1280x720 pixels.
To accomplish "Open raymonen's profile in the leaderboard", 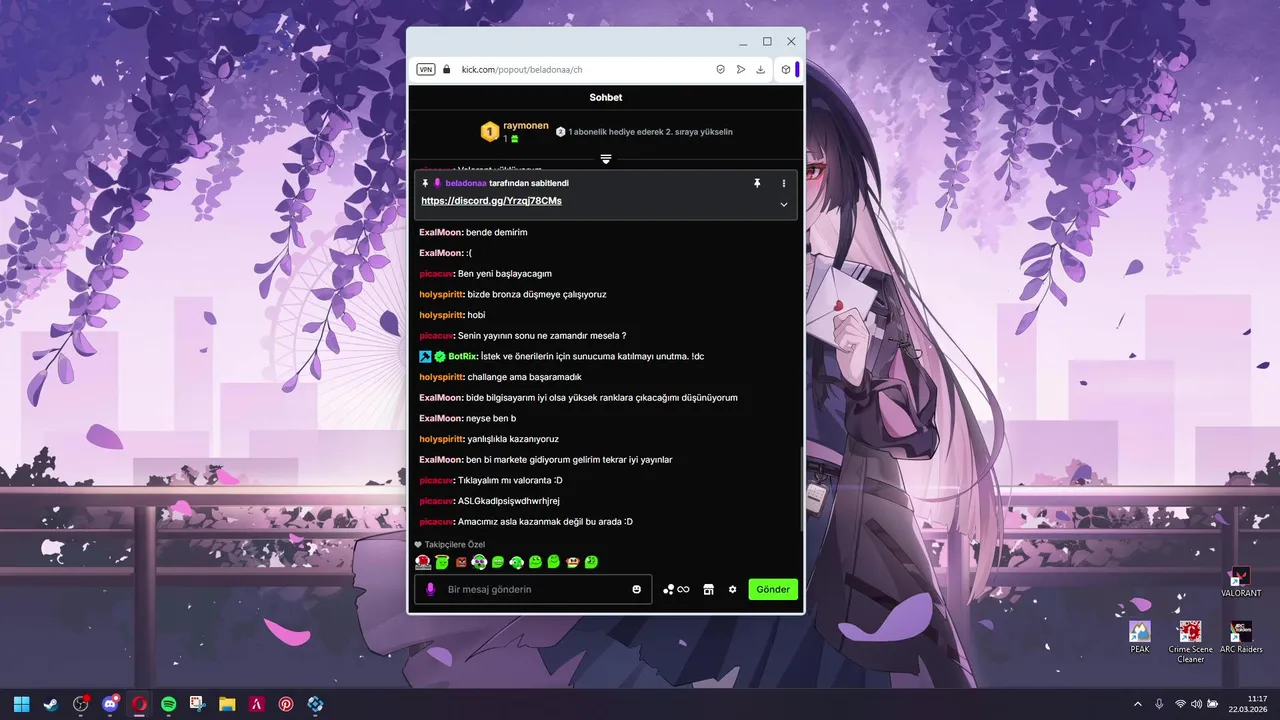I will pos(526,126).
